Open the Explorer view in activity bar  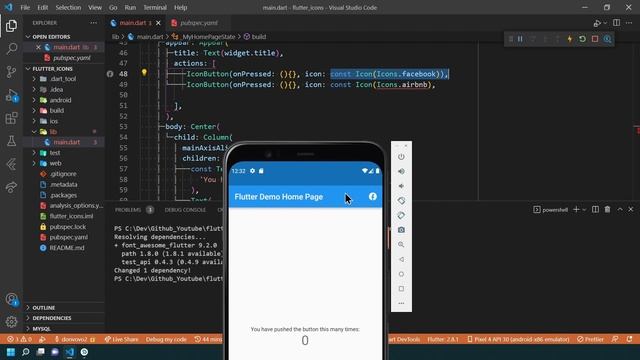click(11, 26)
